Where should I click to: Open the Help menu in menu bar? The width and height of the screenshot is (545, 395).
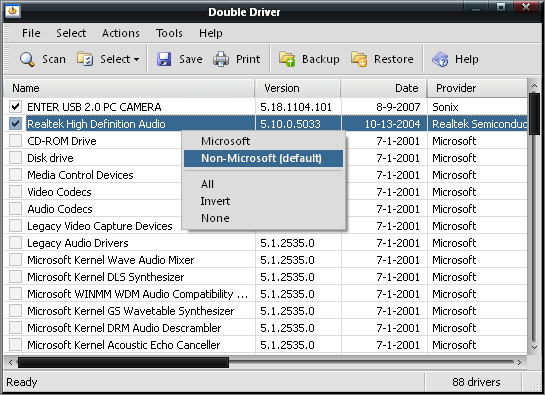tap(211, 33)
